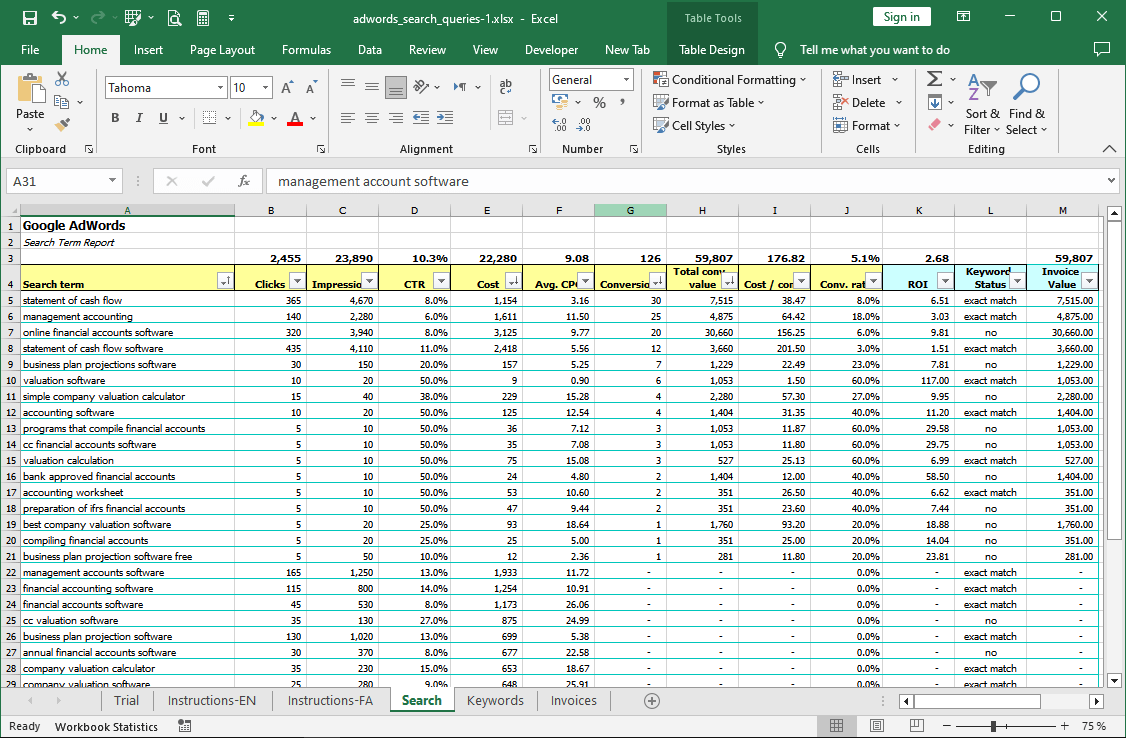The width and height of the screenshot is (1126, 738).
Task: Center align cell text horizontally
Action: coord(372,118)
